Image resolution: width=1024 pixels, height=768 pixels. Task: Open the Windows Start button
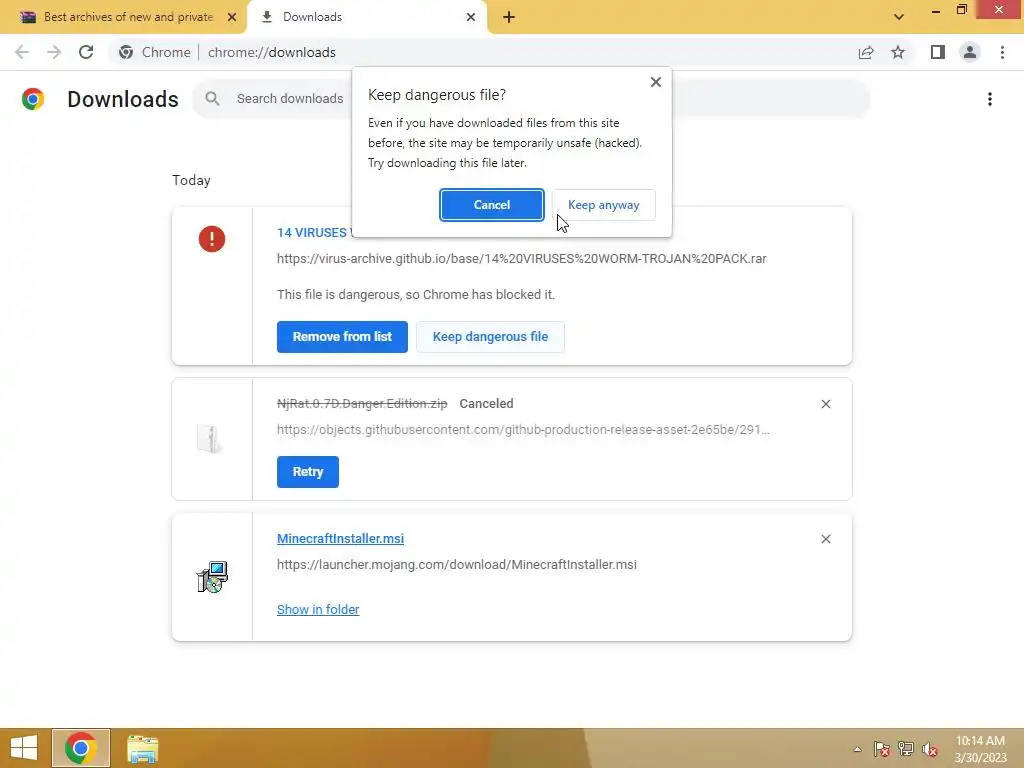[x=24, y=748]
